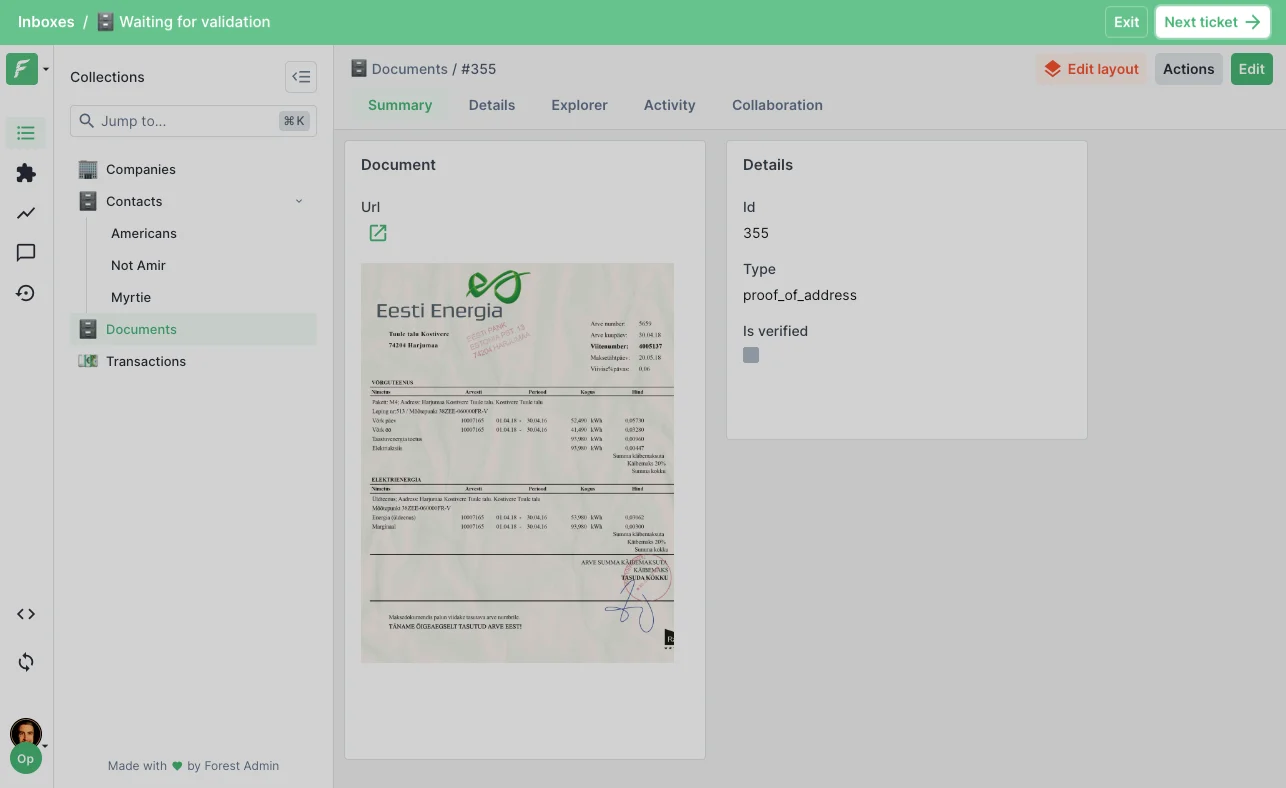Select the Myrtie segment
Viewport: 1286px width, 788px height.
131,297
